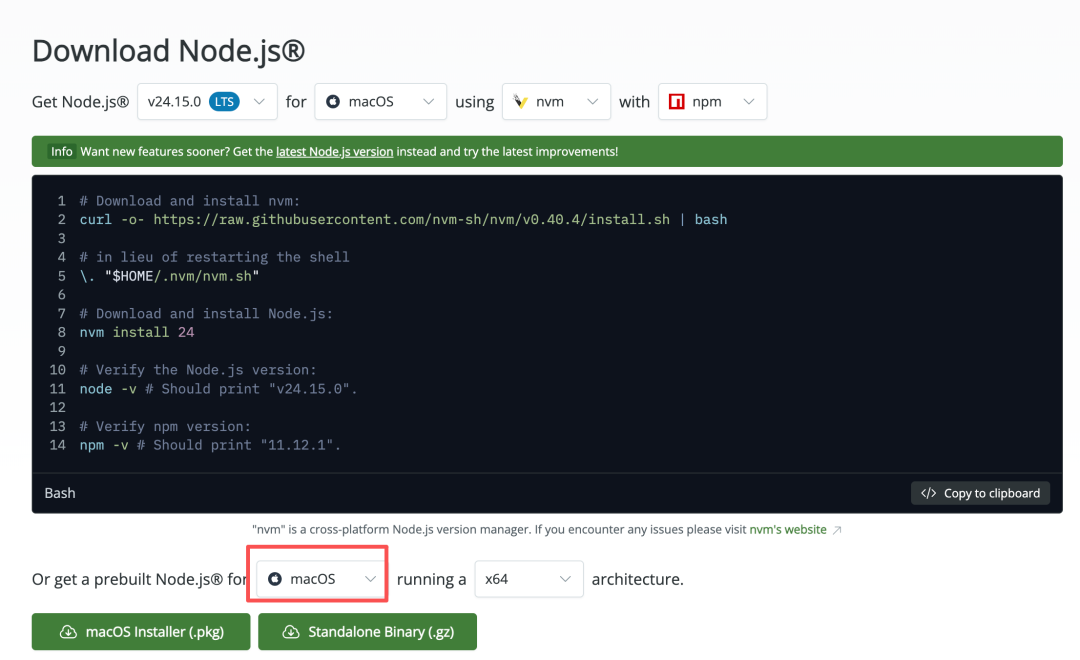Click the LTS badge in version selector
The height and width of the screenshot is (660, 1080).
pos(224,102)
